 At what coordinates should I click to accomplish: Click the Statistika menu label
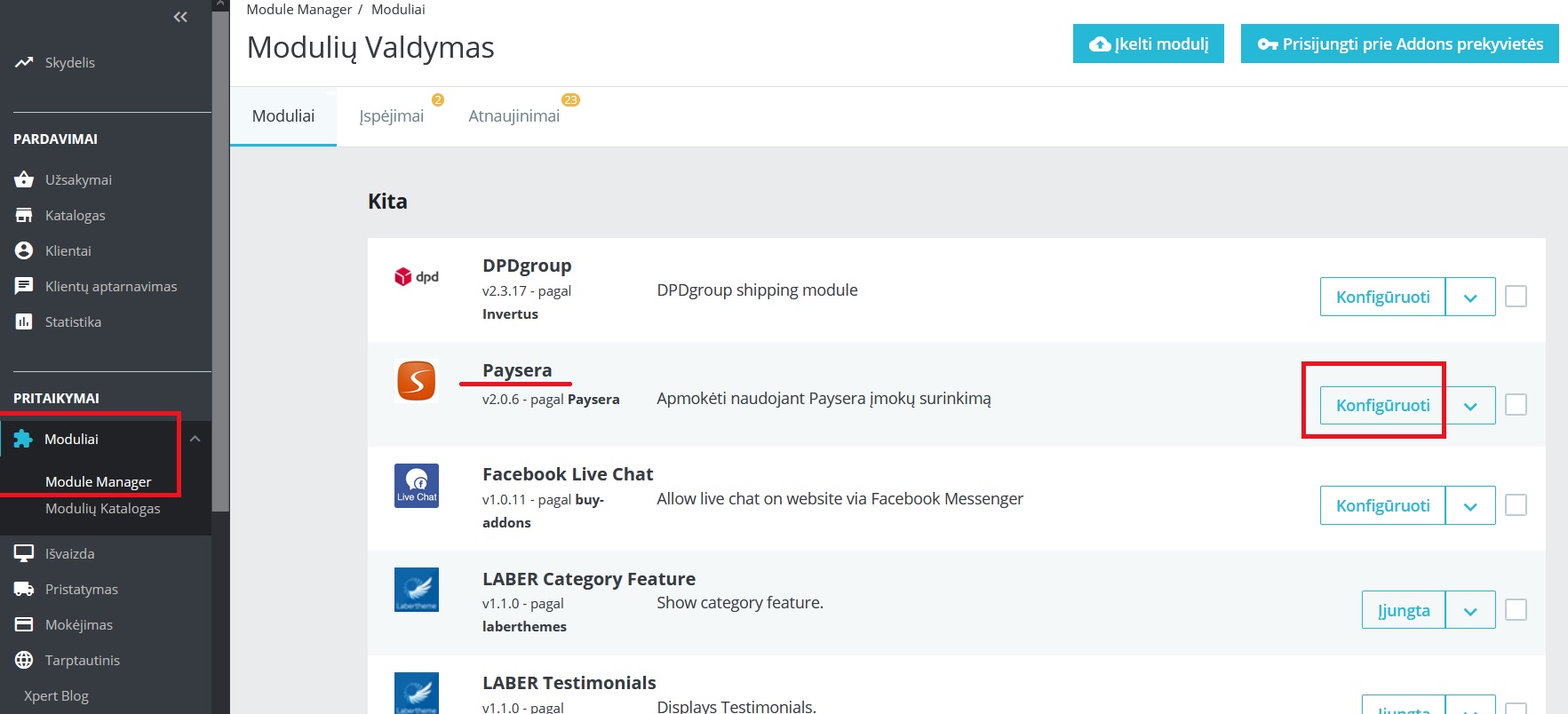coord(73,321)
